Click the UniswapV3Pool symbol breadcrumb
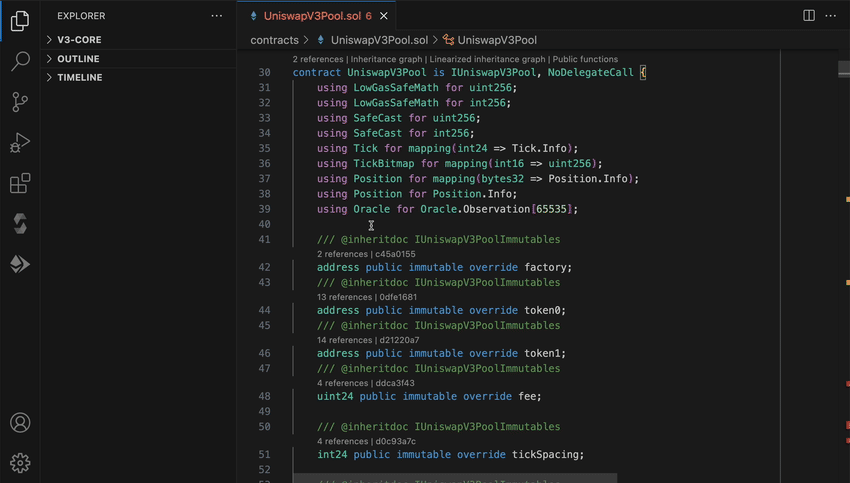 coord(497,40)
